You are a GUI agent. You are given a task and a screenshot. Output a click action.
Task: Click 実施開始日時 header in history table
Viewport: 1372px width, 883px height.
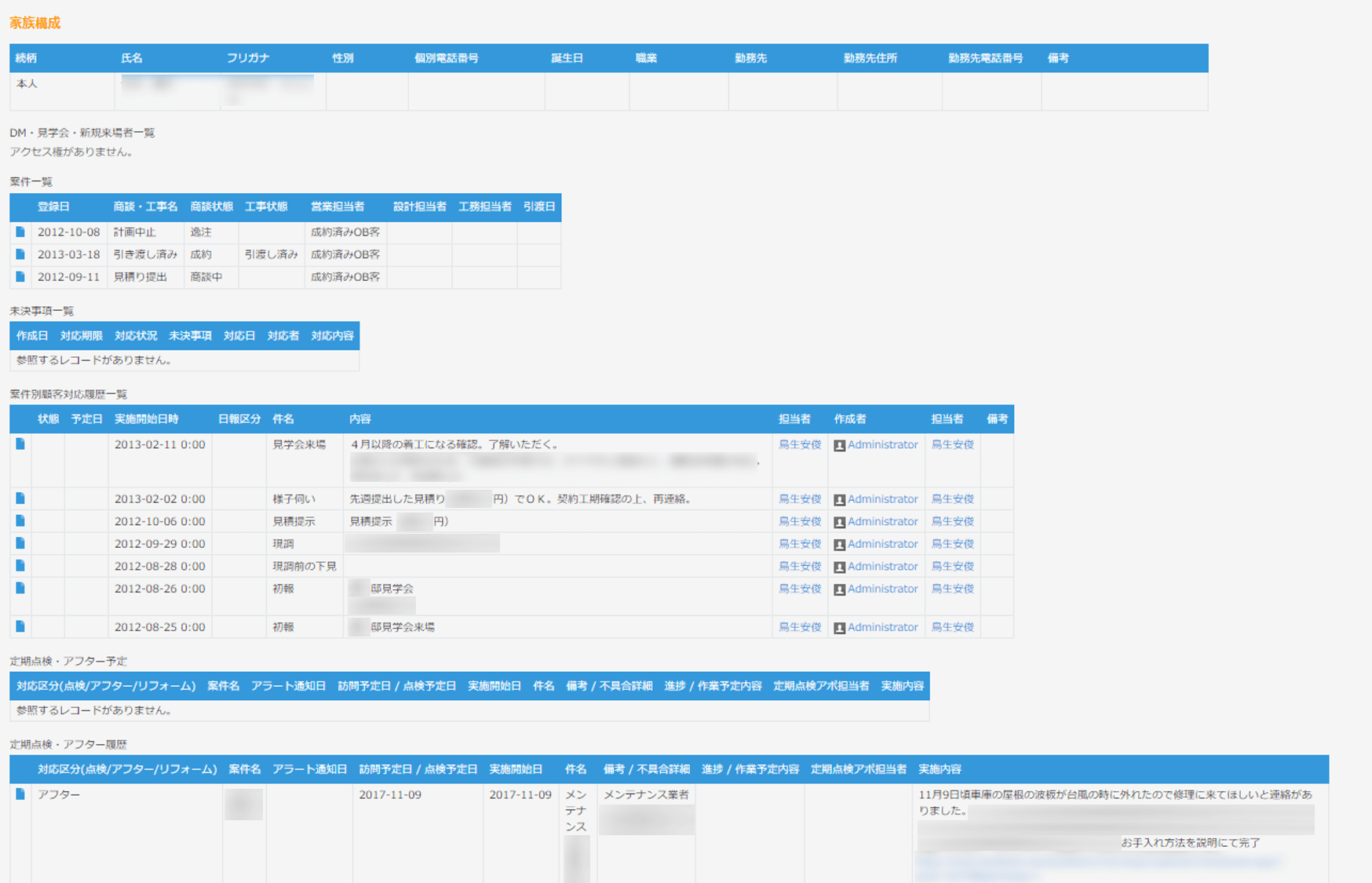tap(146, 419)
